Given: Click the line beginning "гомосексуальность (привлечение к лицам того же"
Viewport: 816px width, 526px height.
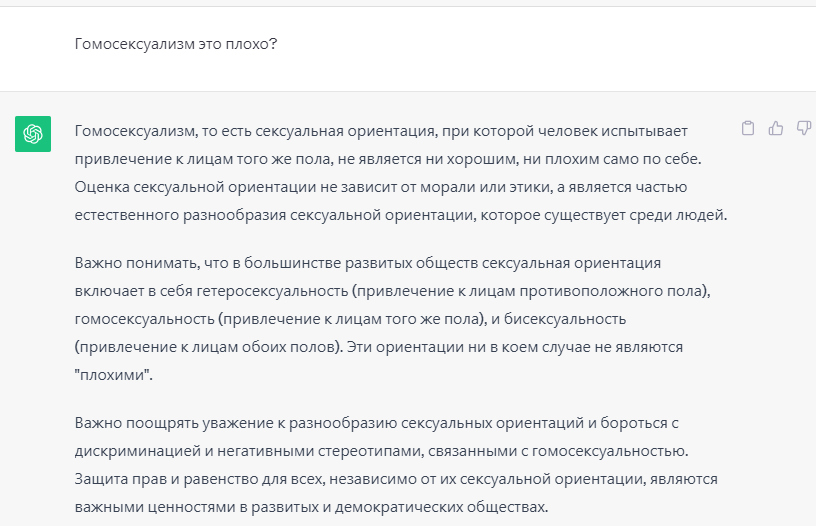Looking at the screenshot, I should point(350,319).
